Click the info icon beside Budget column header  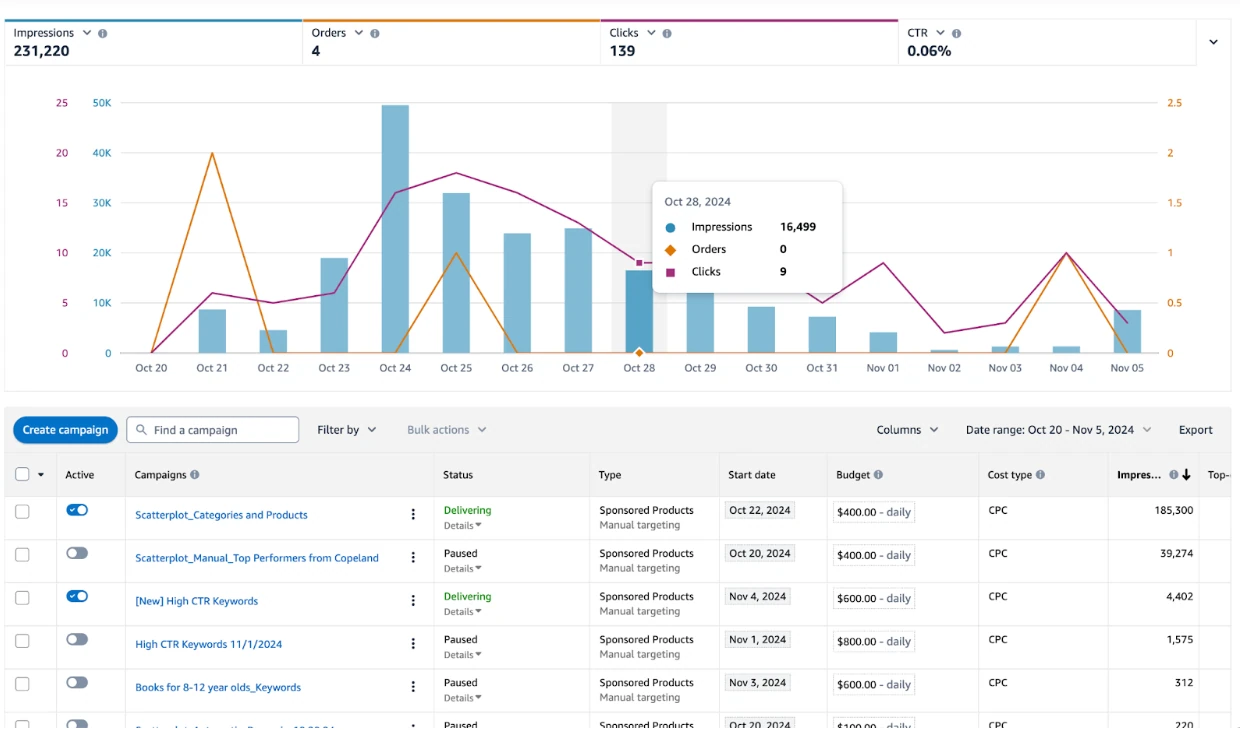878,475
